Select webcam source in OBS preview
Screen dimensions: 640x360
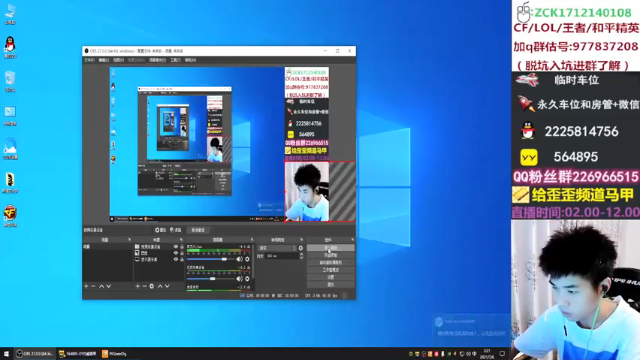pos(307,191)
